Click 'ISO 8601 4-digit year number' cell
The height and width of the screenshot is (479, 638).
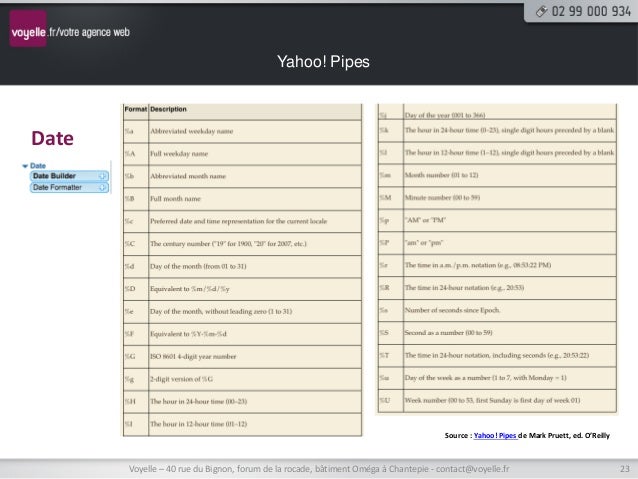(x=255, y=357)
